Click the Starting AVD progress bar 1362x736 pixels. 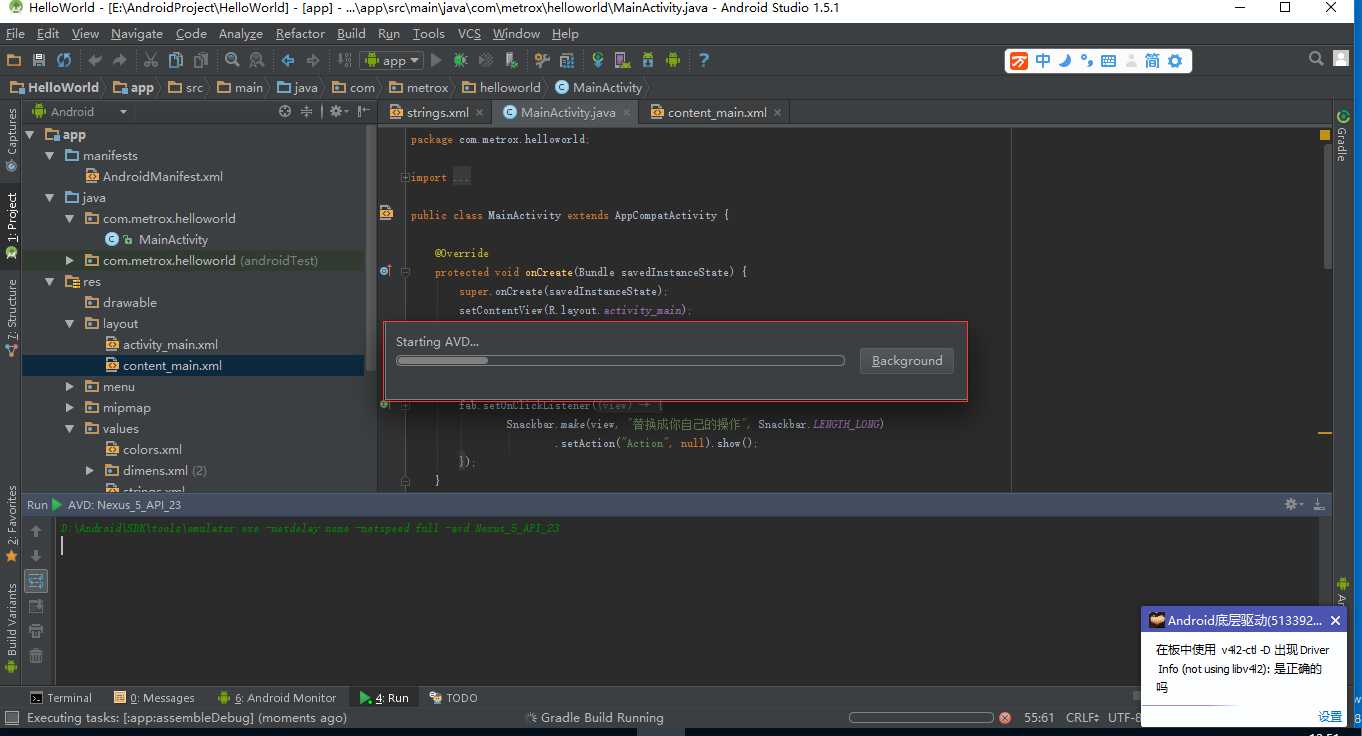tap(620, 361)
